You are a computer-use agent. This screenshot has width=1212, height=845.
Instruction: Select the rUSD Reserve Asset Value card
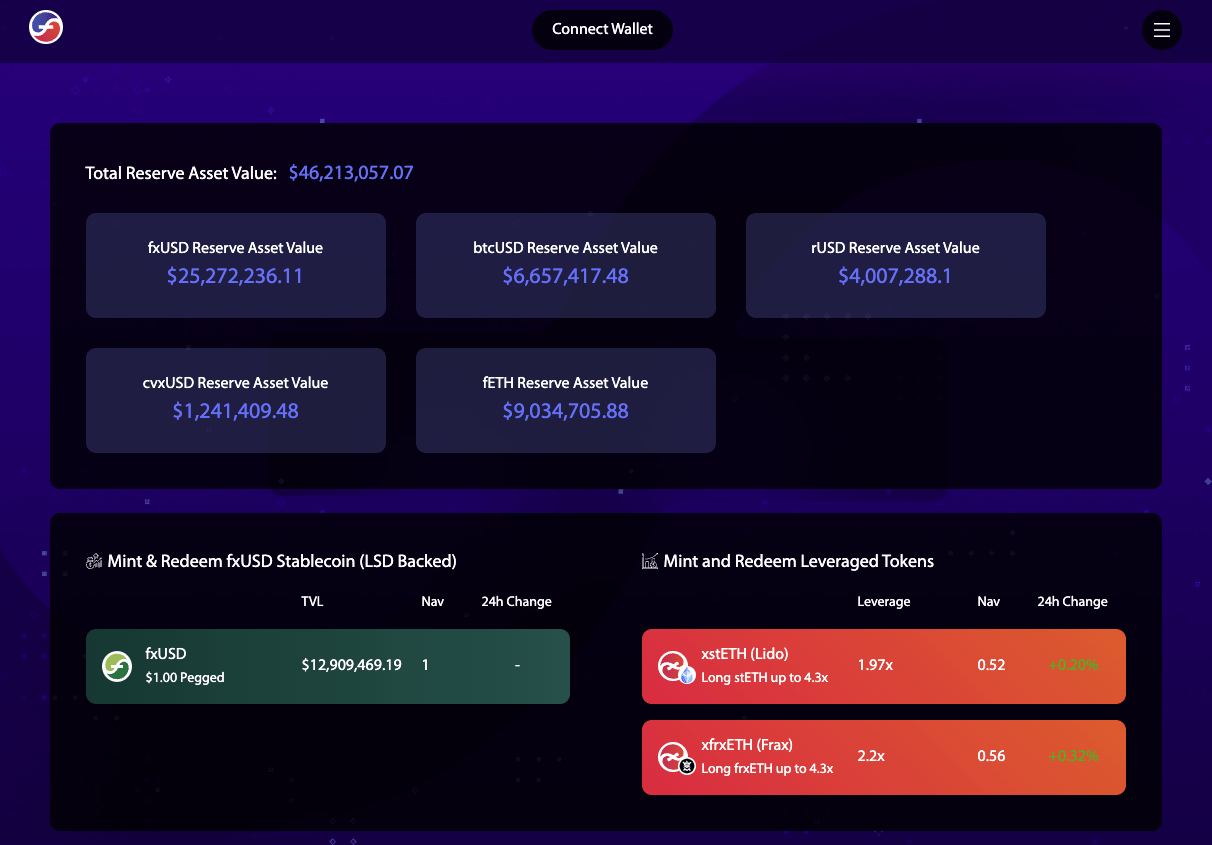896,265
